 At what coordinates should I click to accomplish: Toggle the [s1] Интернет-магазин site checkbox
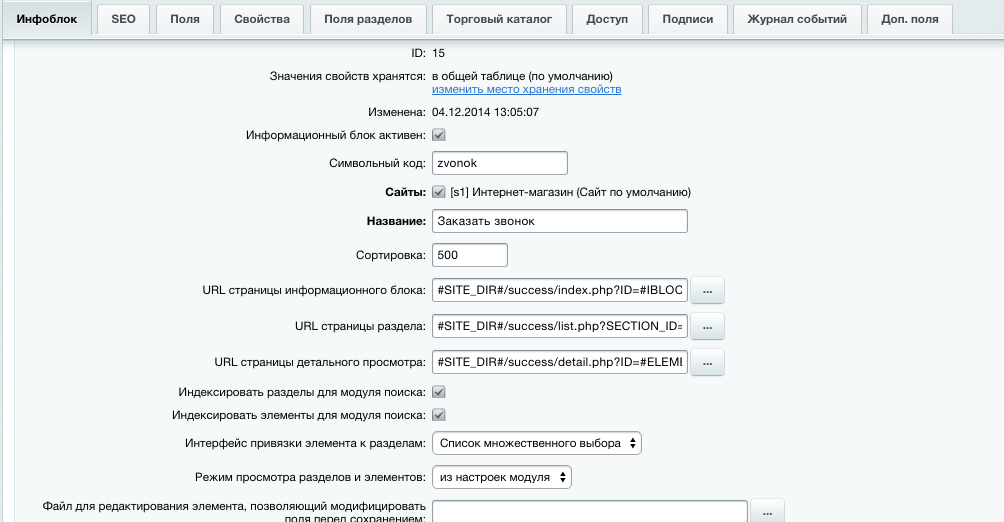tap(439, 192)
